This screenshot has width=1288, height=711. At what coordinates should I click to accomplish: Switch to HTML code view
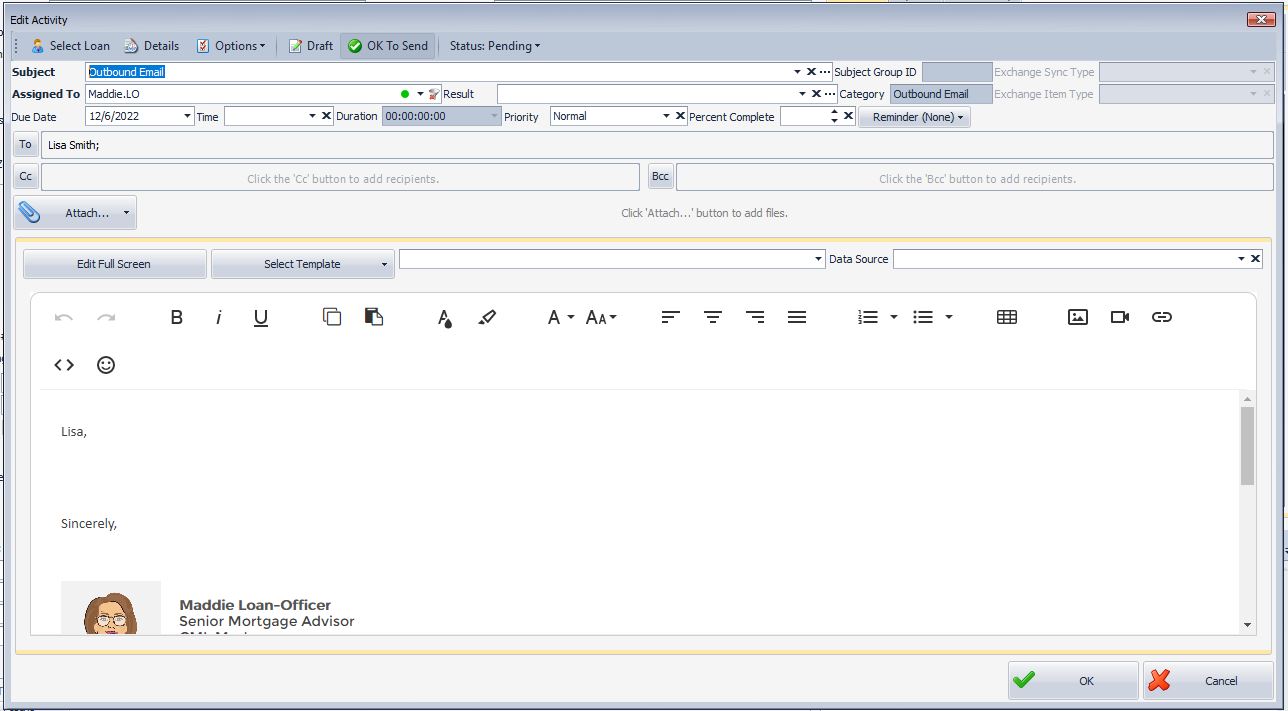pyautogui.click(x=63, y=365)
